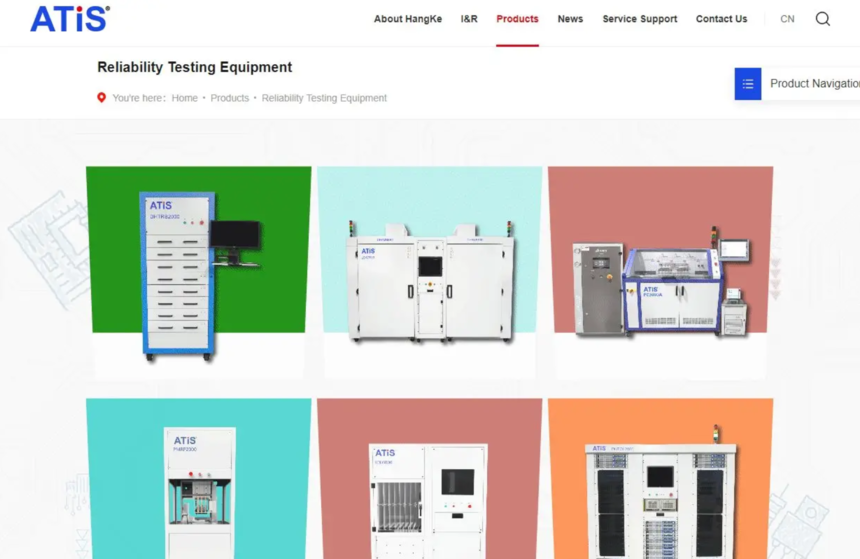Open the orange-background rack system product

click(x=660, y=479)
